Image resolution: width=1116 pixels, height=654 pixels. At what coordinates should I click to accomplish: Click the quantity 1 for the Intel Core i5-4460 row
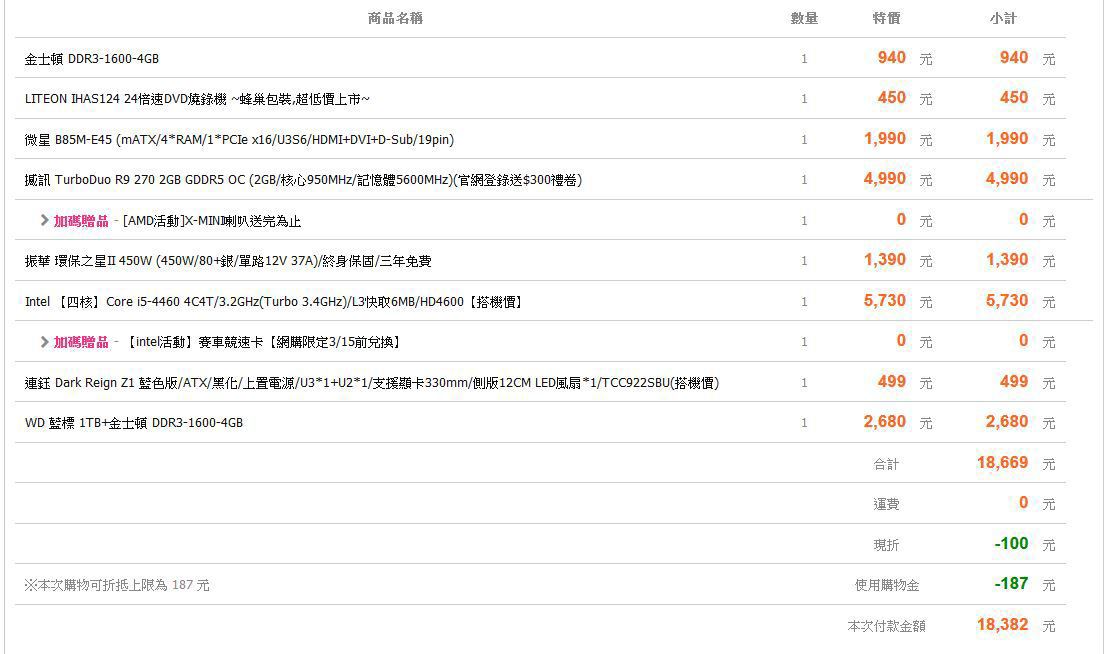tap(804, 302)
